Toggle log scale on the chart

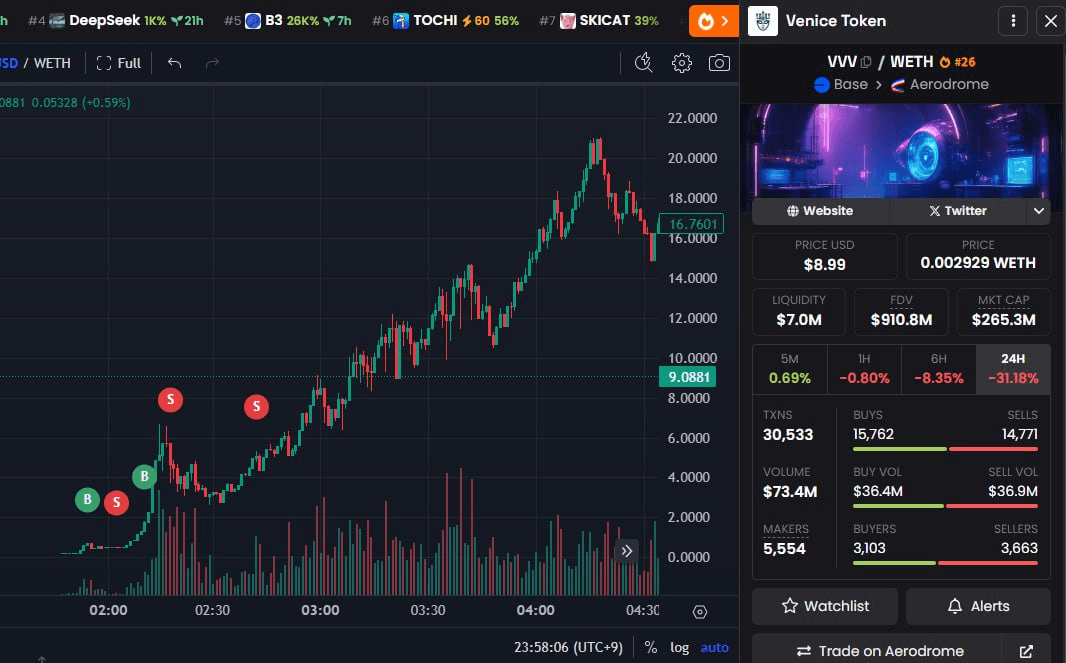pos(679,647)
